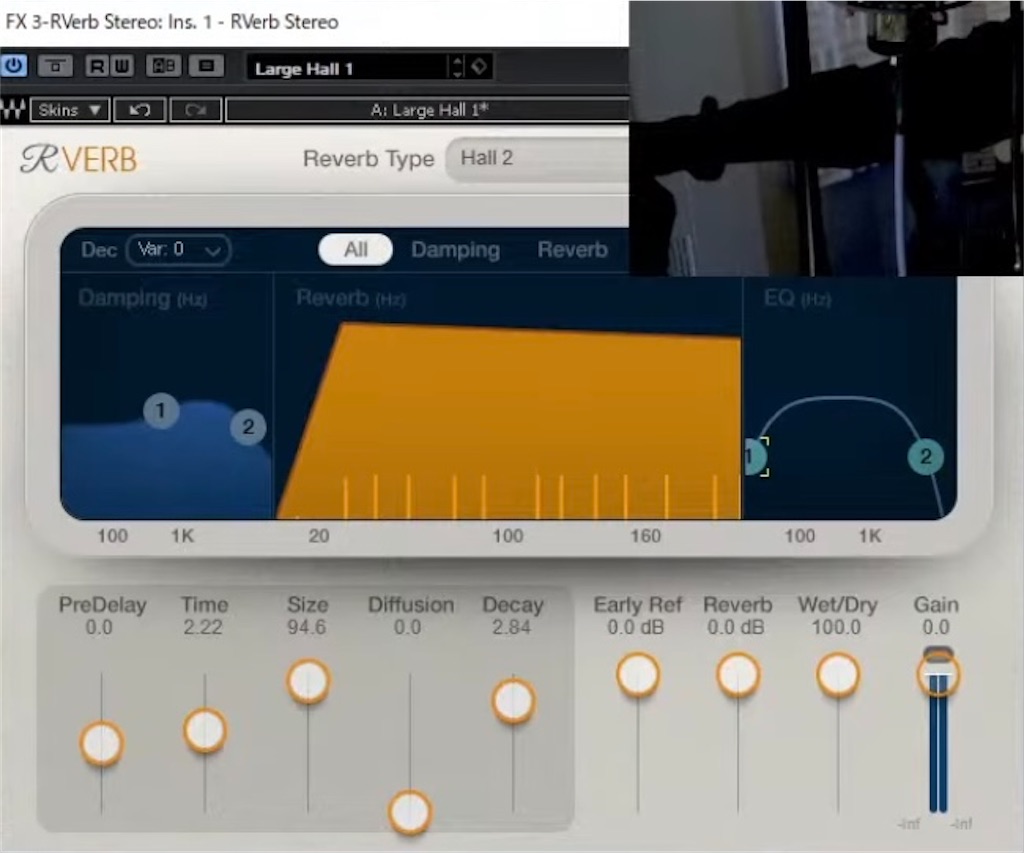
Task: Enable the Read automation R button
Action: pos(97,66)
